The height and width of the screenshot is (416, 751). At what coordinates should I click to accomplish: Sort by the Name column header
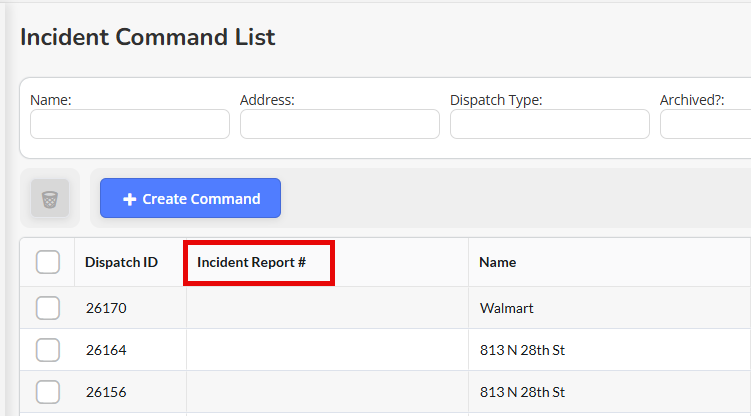coord(498,262)
